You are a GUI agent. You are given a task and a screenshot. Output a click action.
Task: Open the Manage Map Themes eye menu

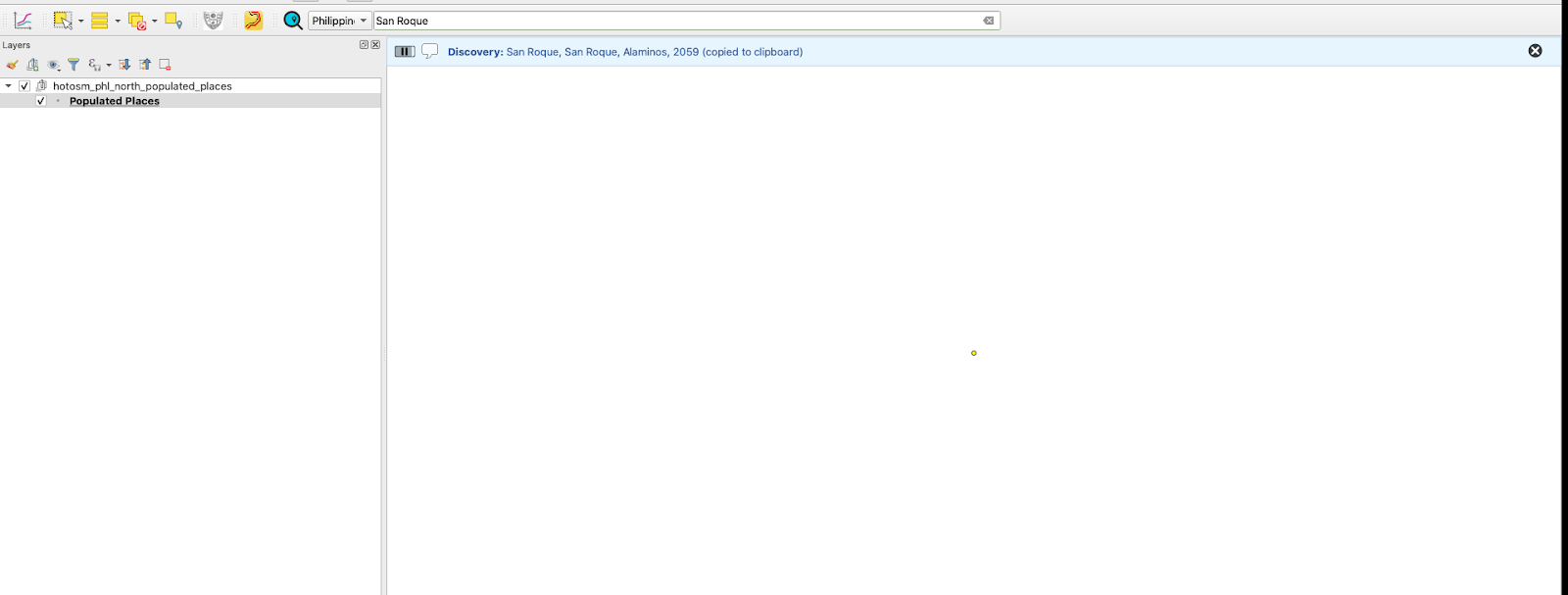click(x=54, y=65)
